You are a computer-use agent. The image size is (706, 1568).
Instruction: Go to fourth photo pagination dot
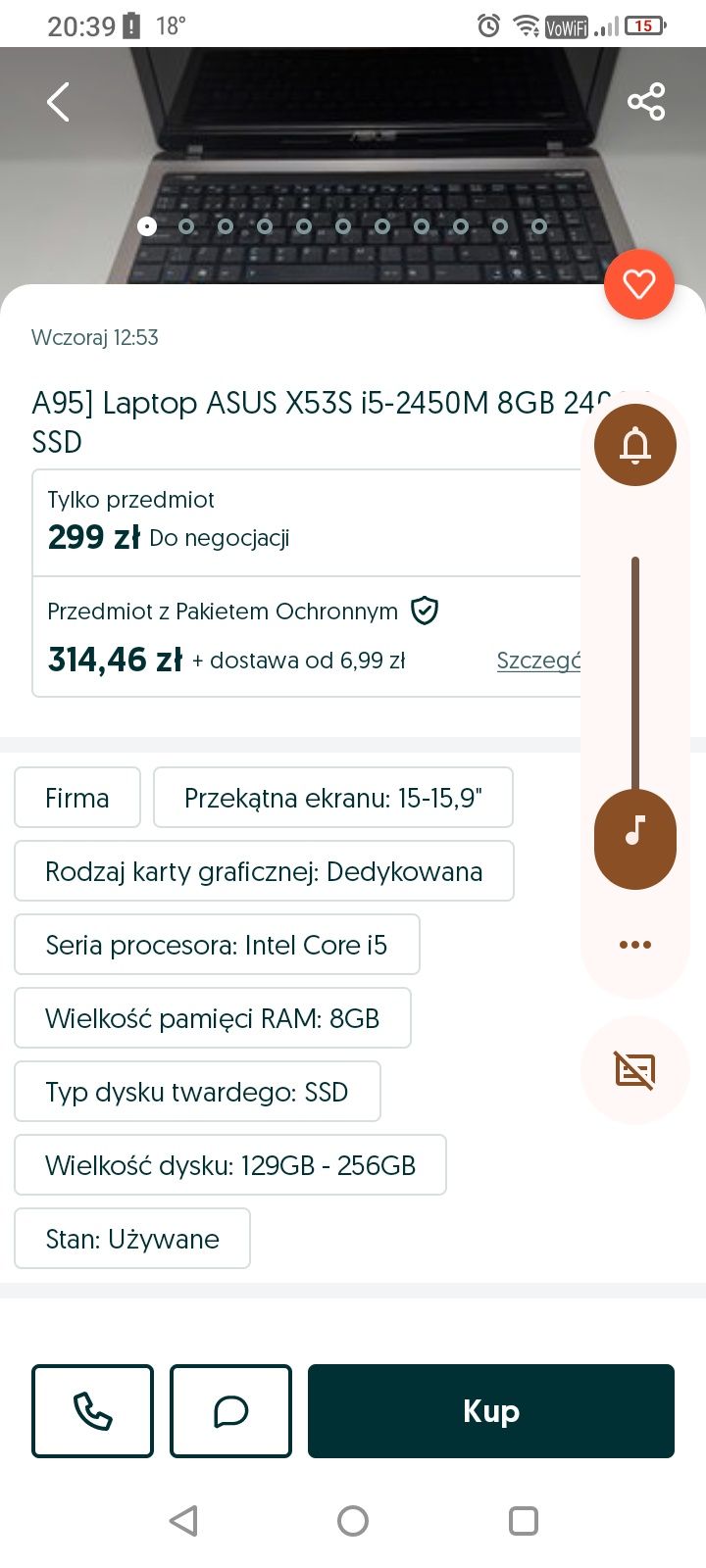[265, 226]
